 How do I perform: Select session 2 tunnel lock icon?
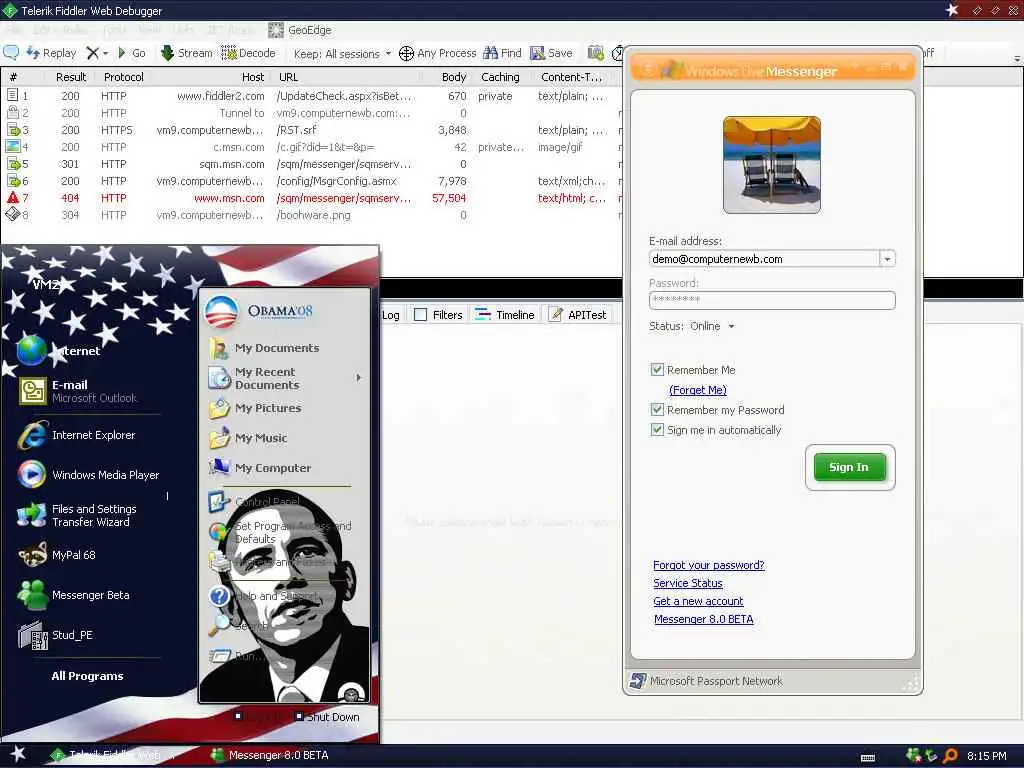[12, 112]
